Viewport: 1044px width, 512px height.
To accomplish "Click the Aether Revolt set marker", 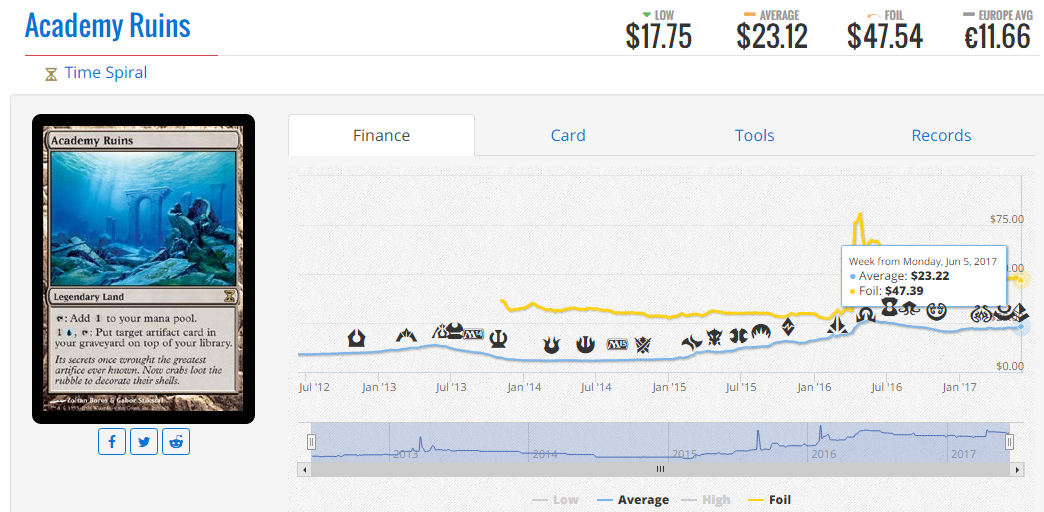I will point(982,312).
